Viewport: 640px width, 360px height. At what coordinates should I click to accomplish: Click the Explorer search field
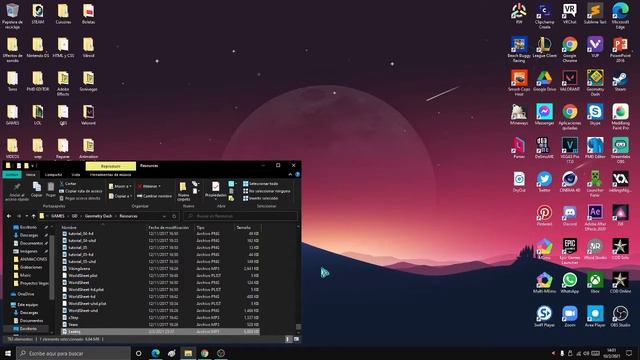240,216
